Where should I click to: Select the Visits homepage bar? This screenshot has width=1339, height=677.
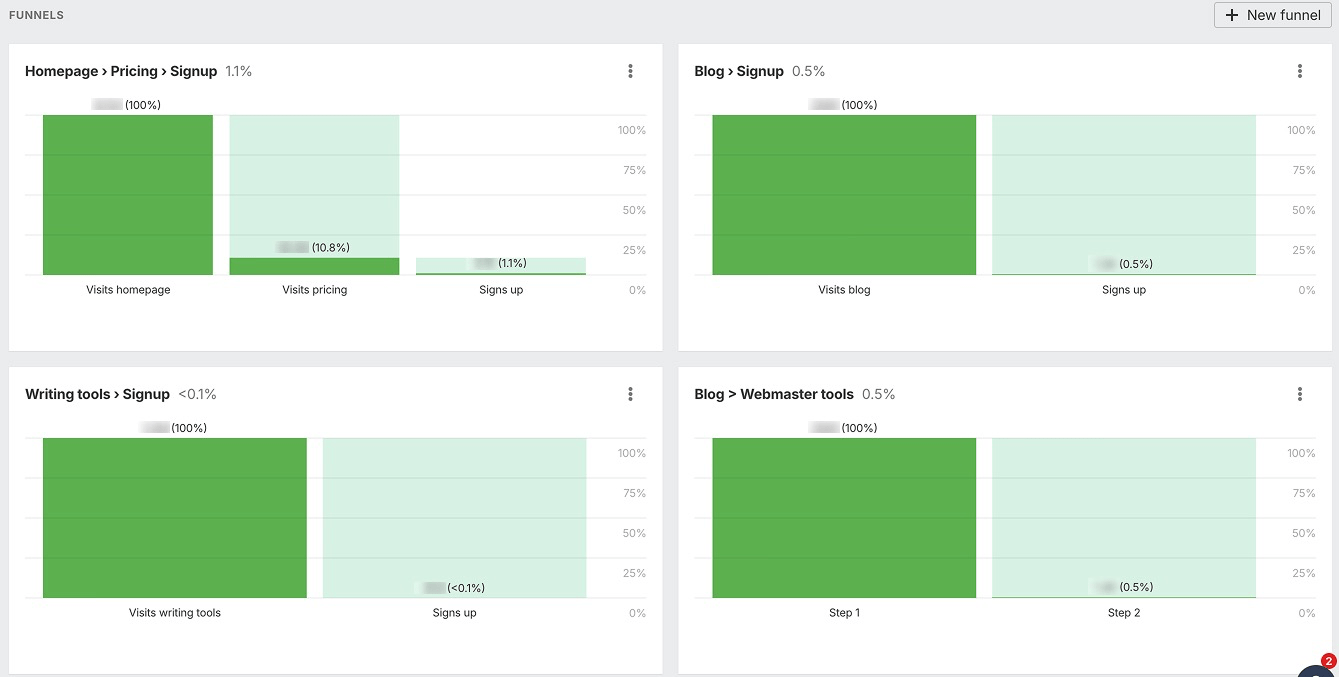127,195
